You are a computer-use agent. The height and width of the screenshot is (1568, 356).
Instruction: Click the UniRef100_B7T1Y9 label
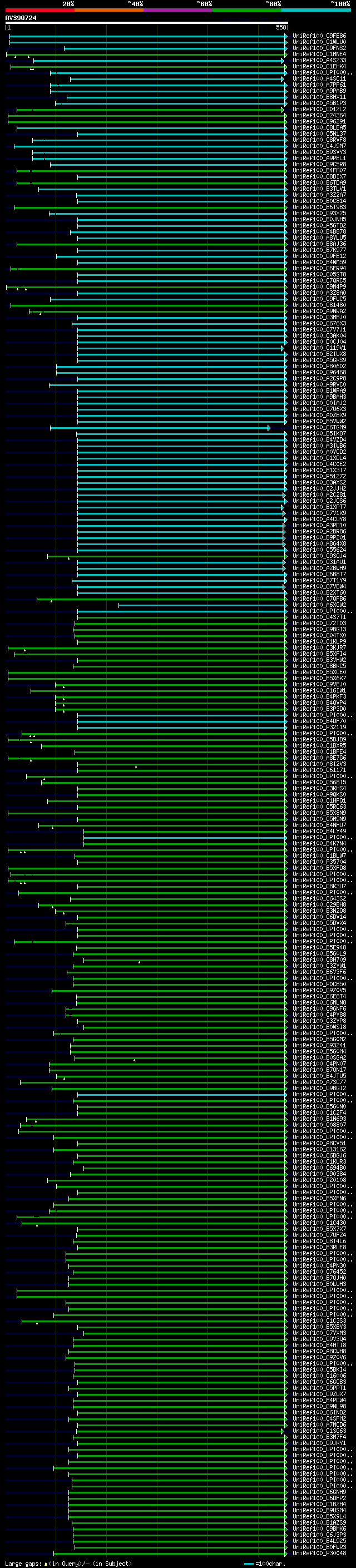(x=319, y=580)
